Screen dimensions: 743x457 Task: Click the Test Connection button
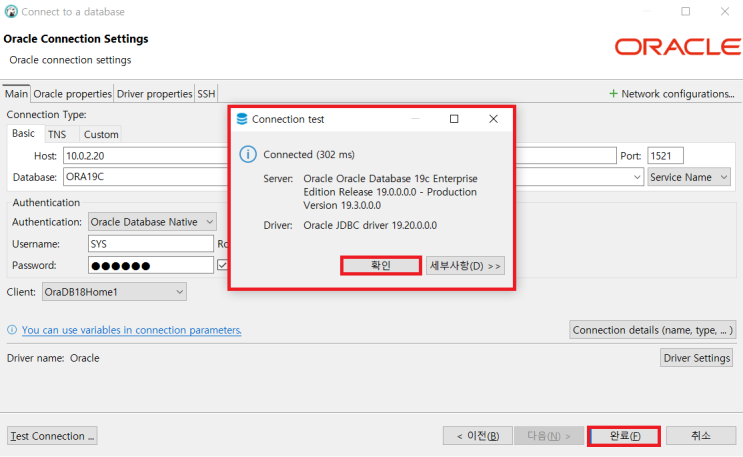(x=52, y=436)
